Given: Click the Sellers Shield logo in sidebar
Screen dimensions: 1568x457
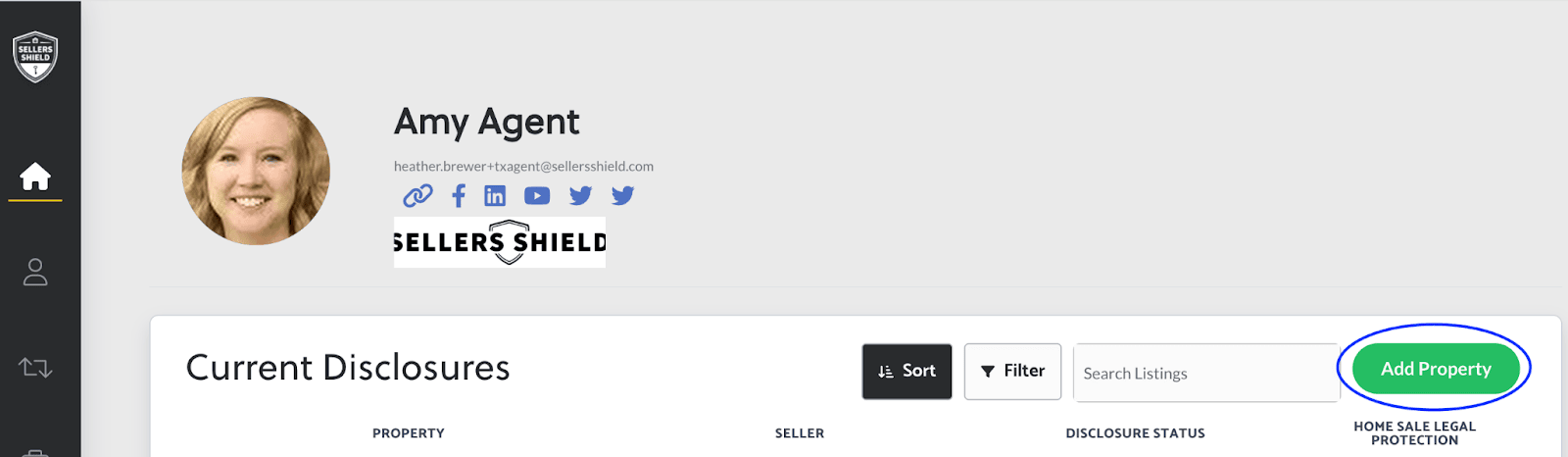Looking at the screenshot, I should tap(35, 57).
